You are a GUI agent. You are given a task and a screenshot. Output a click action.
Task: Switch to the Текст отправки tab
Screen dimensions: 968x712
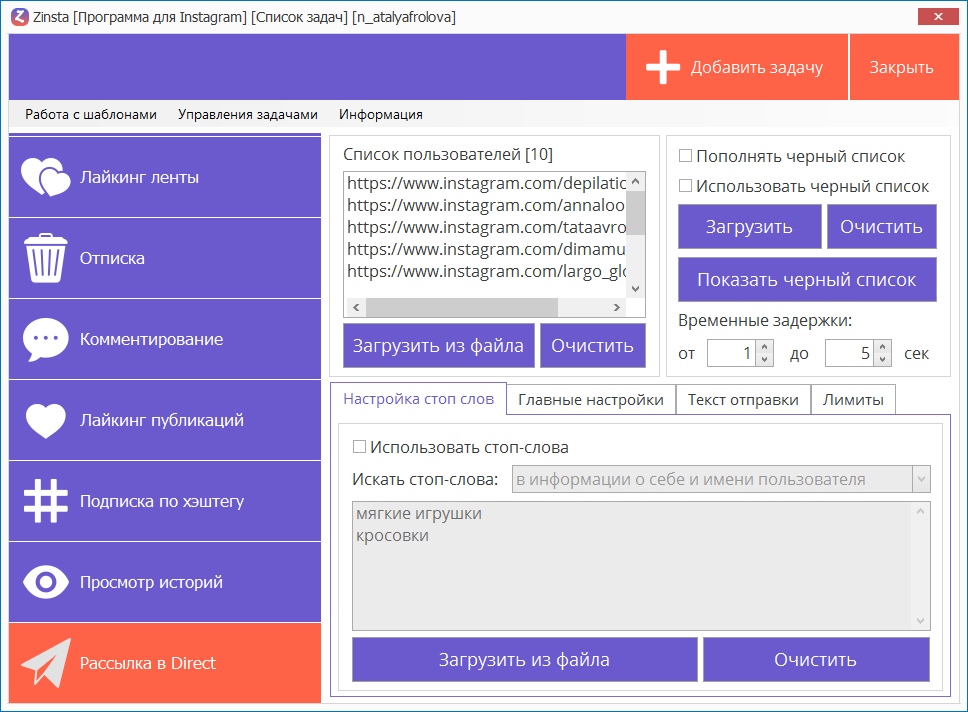(743, 400)
